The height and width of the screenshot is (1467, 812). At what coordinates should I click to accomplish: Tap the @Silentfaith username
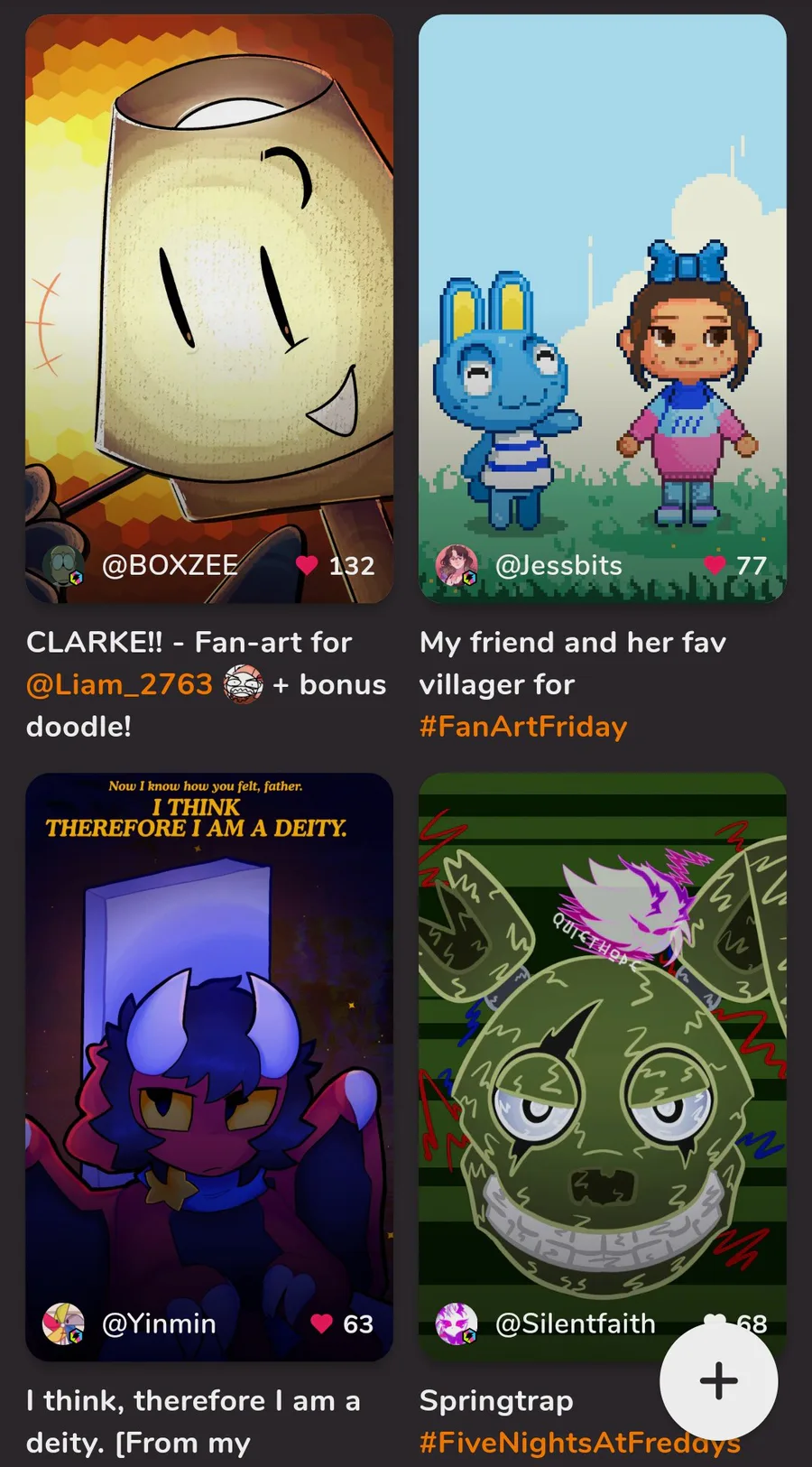(x=576, y=1323)
